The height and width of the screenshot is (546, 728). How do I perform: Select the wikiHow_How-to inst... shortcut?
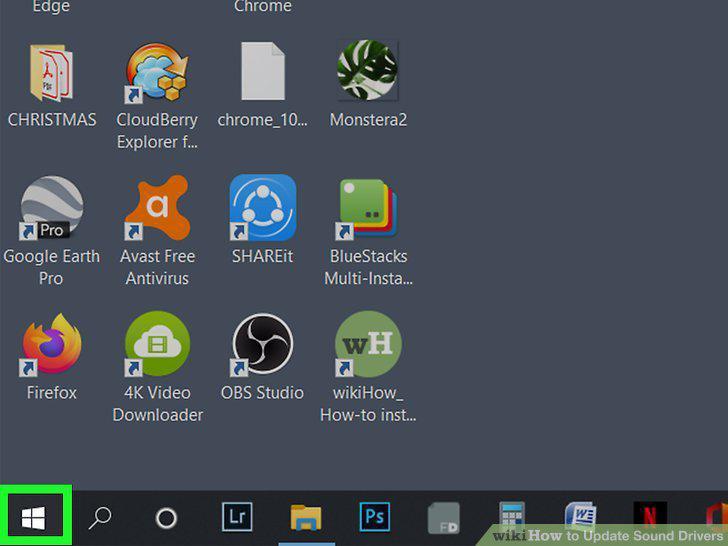pos(368,344)
